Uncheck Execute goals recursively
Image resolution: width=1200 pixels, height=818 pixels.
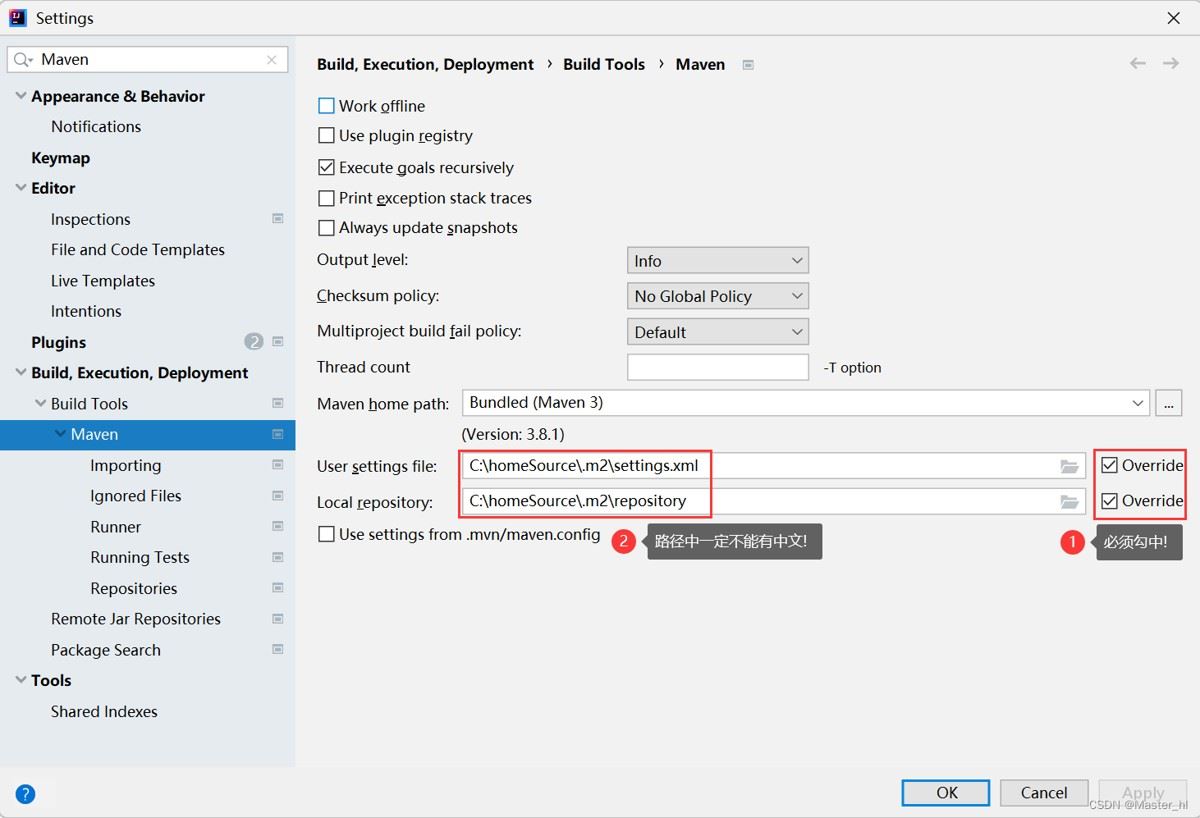click(x=326, y=168)
